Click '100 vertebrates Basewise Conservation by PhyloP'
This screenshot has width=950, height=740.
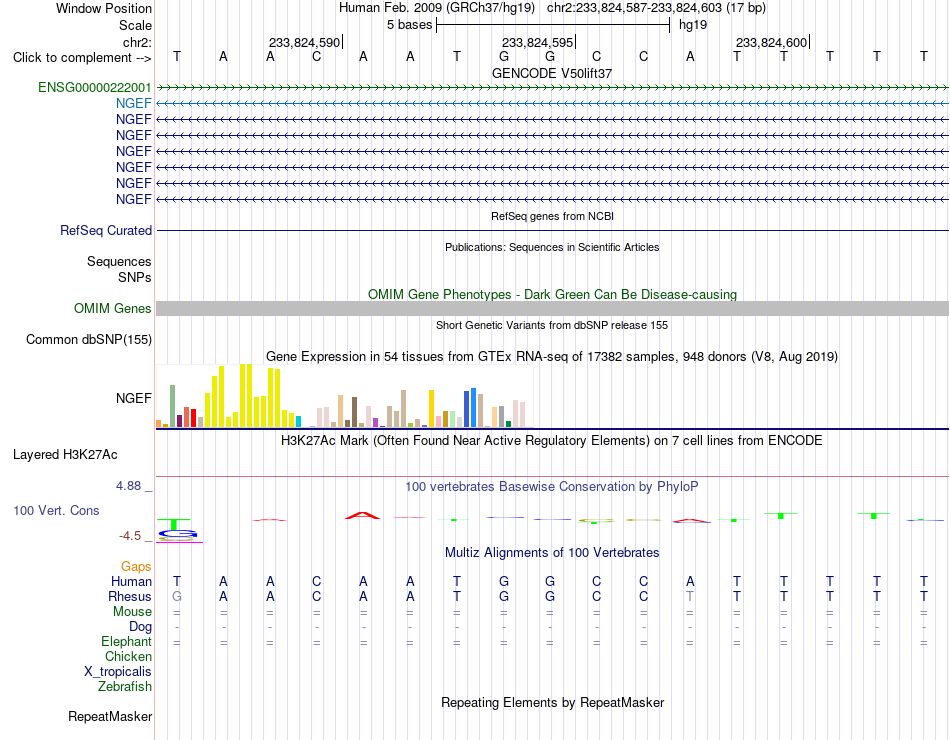pyautogui.click(x=552, y=487)
